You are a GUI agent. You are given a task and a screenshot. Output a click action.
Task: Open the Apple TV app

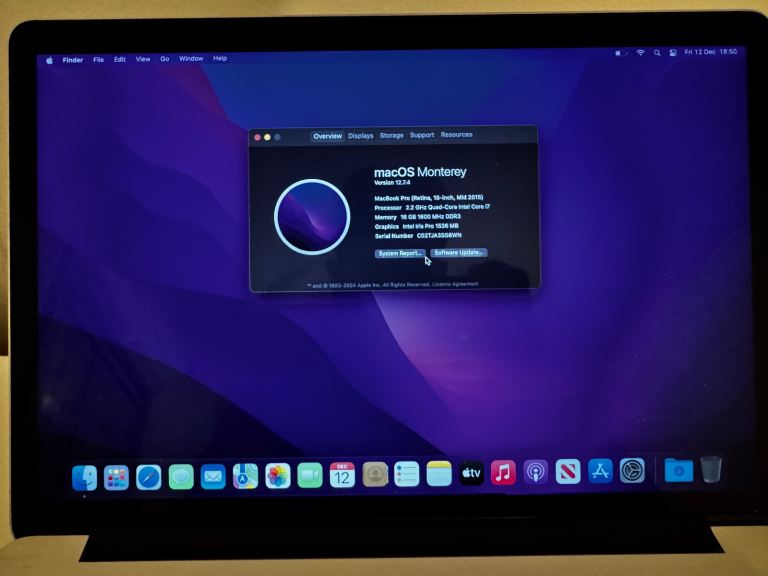(471, 474)
